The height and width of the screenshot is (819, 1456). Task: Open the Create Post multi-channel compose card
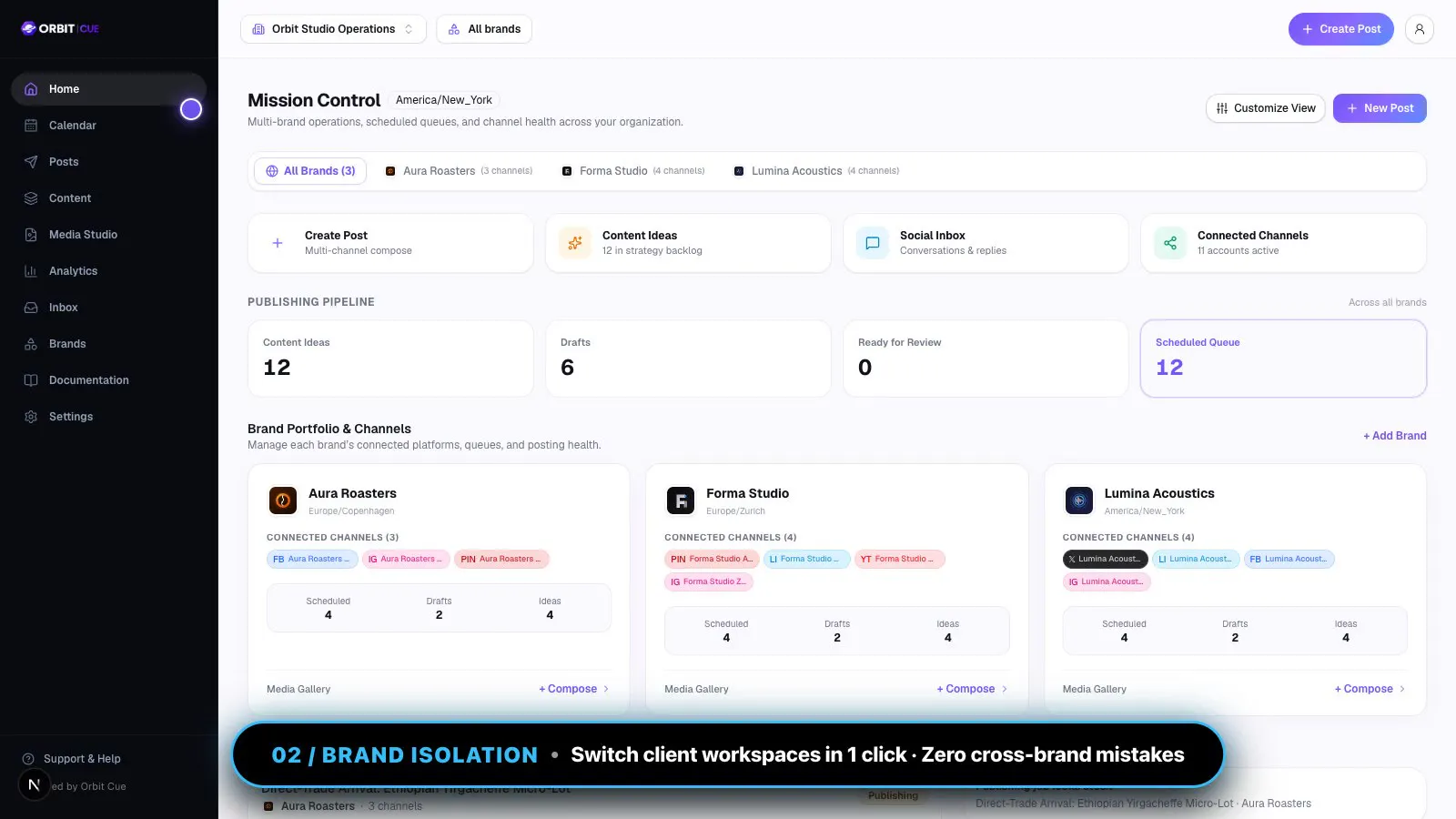tap(390, 243)
